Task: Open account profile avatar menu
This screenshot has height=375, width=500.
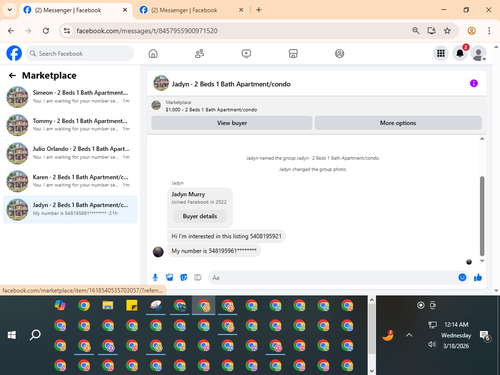Action: [479, 53]
